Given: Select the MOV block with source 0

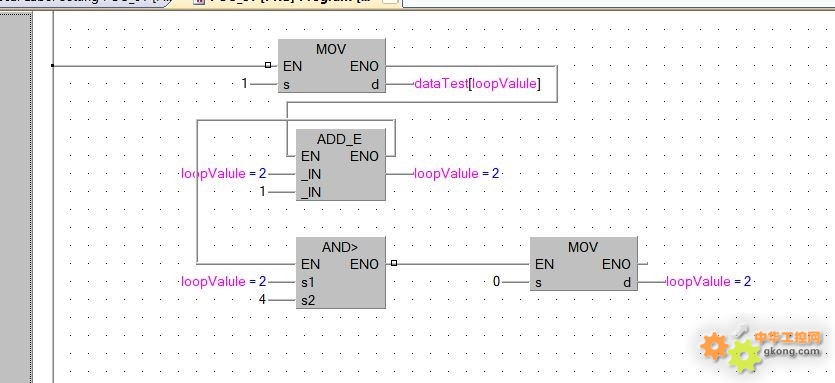Looking at the screenshot, I should pos(583,264).
